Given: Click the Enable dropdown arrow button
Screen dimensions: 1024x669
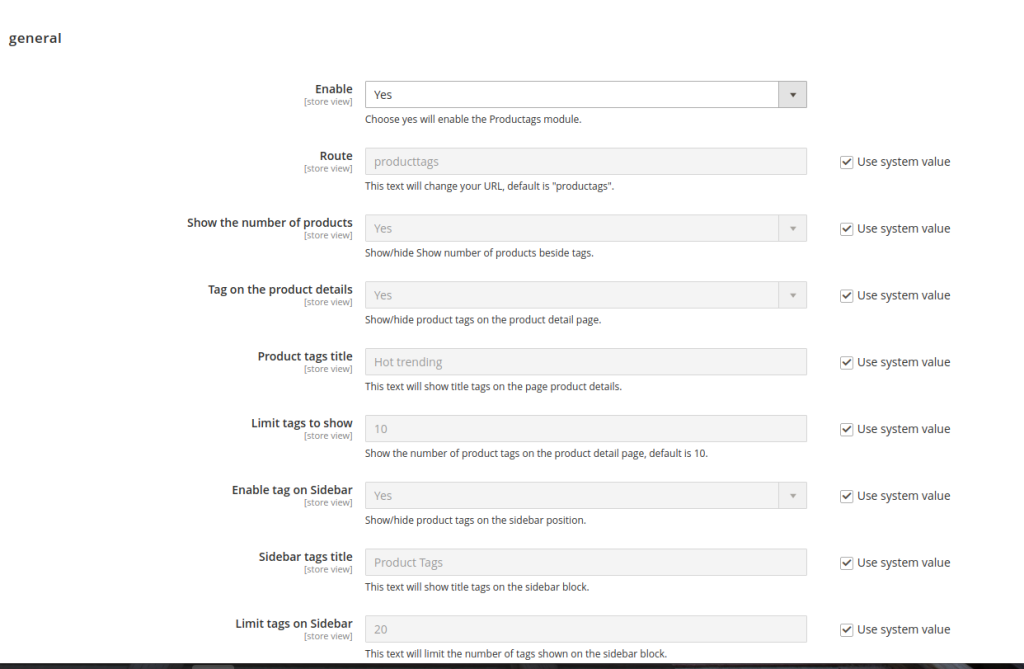Looking at the screenshot, I should click(x=792, y=95).
